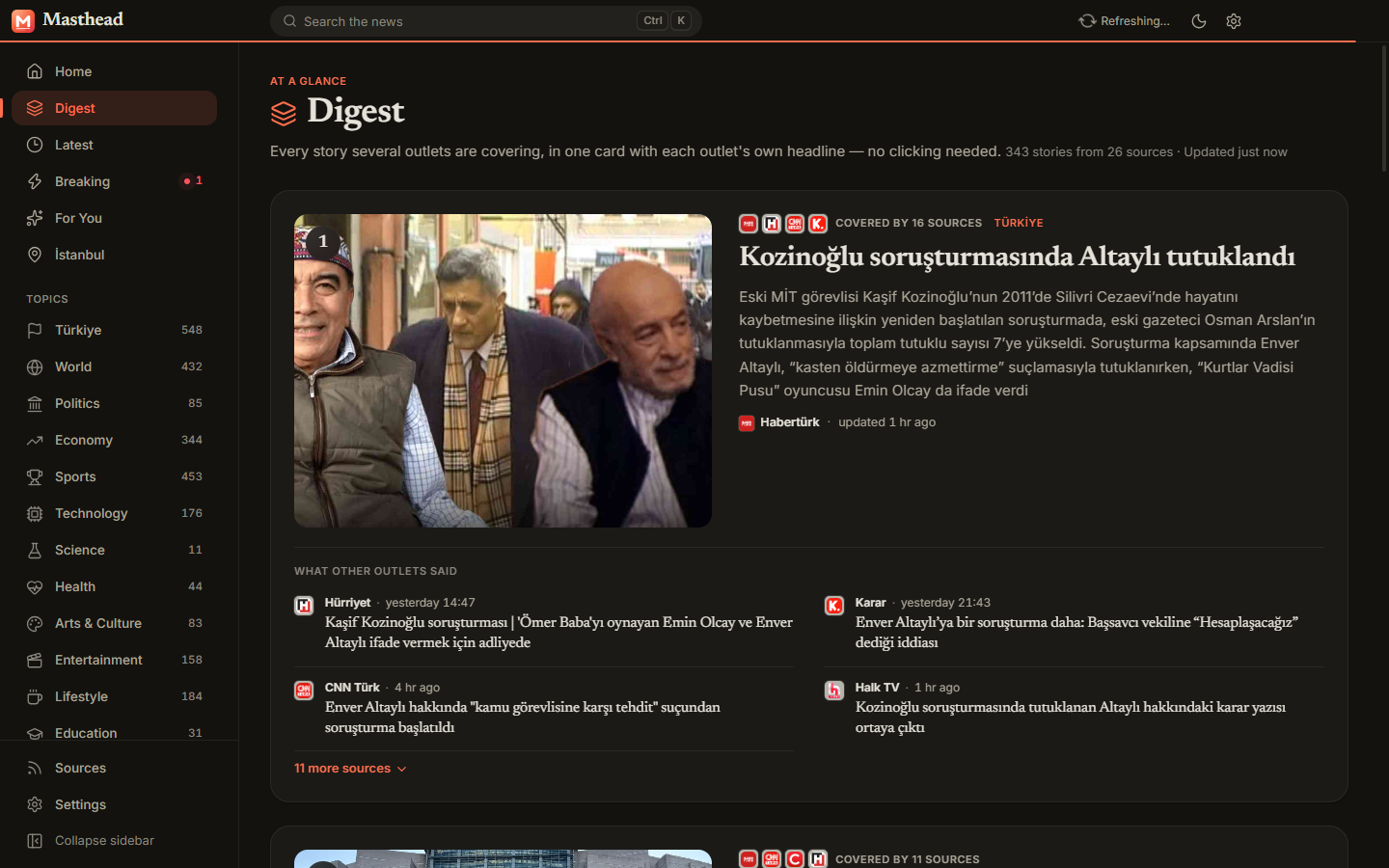Click the Politics building icon

point(35,403)
